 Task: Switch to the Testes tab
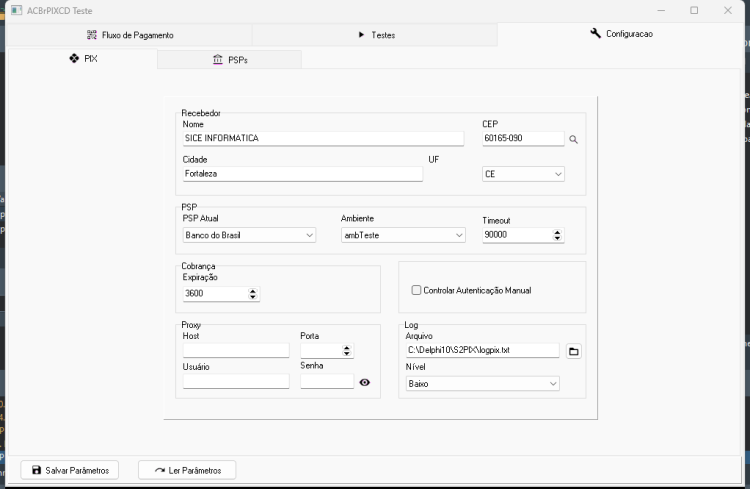point(375,35)
